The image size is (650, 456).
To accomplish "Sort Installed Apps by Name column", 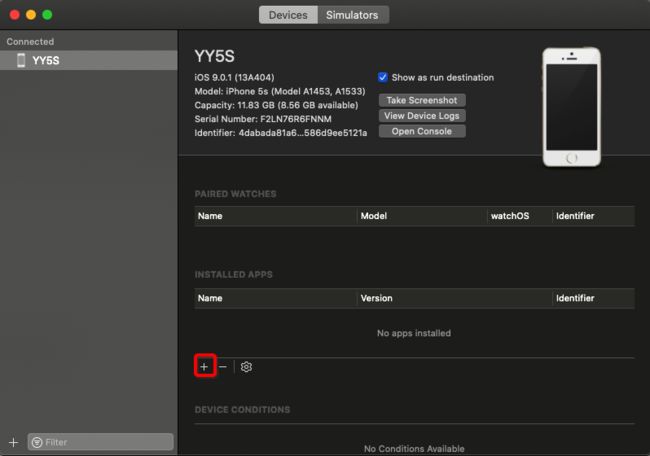I will (275, 298).
